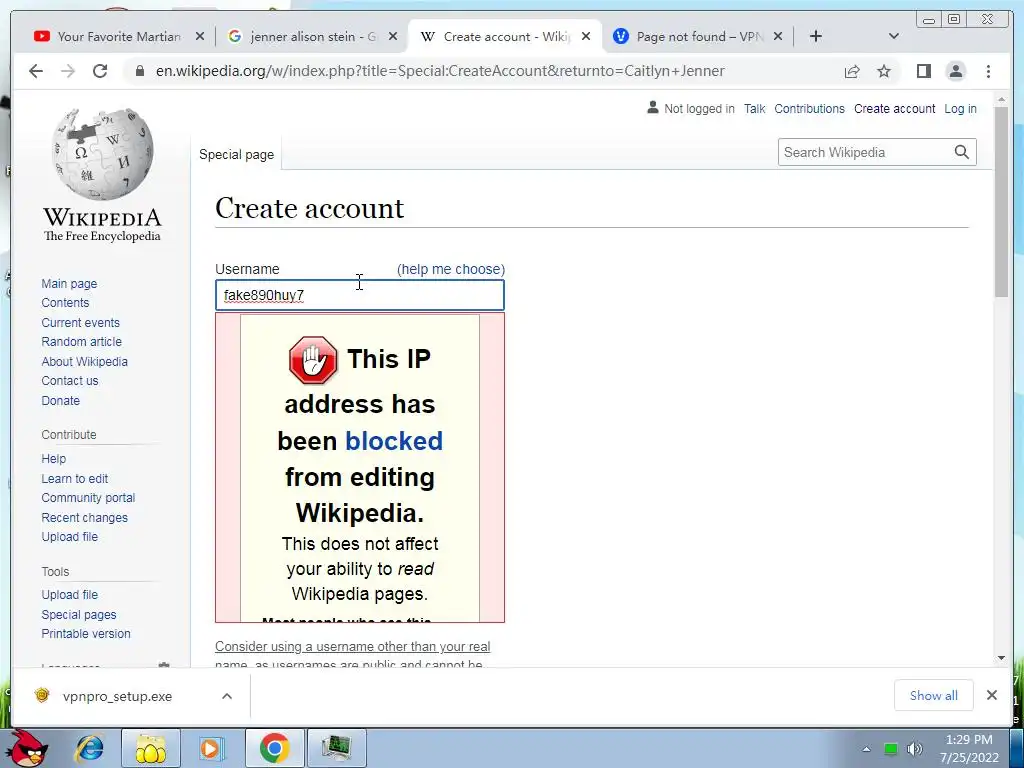The width and height of the screenshot is (1024, 768).
Task: Click the Wikipedia globe logo
Action: tap(103, 153)
